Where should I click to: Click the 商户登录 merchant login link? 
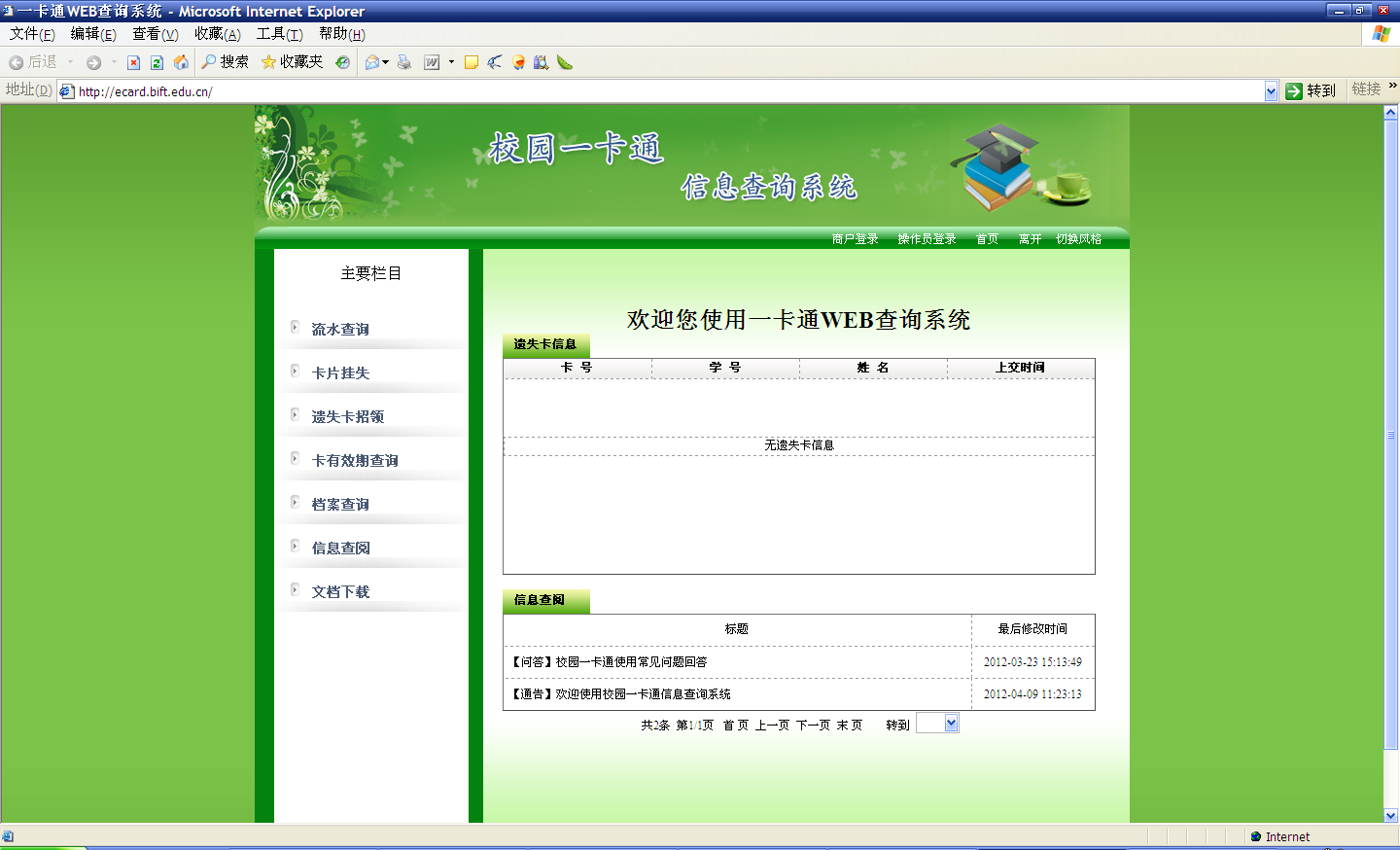pyautogui.click(x=855, y=239)
